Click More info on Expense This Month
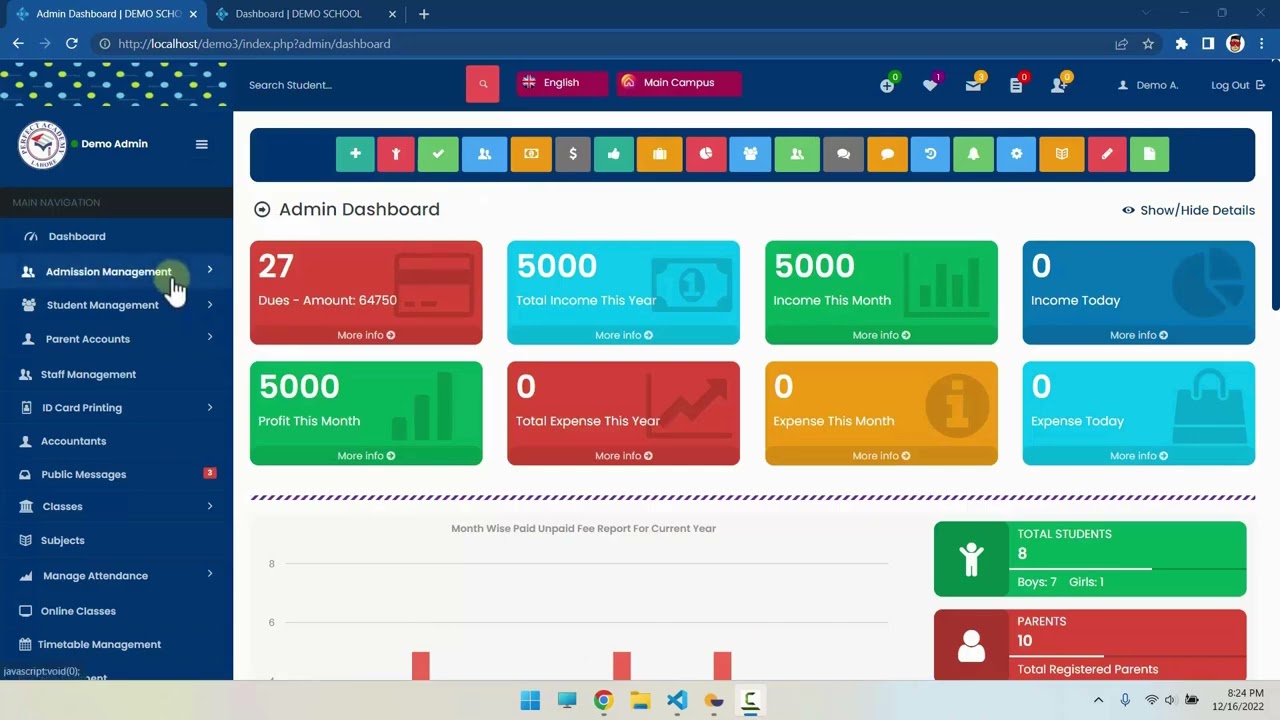The height and width of the screenshot is (720, 1280). [881, 456]
